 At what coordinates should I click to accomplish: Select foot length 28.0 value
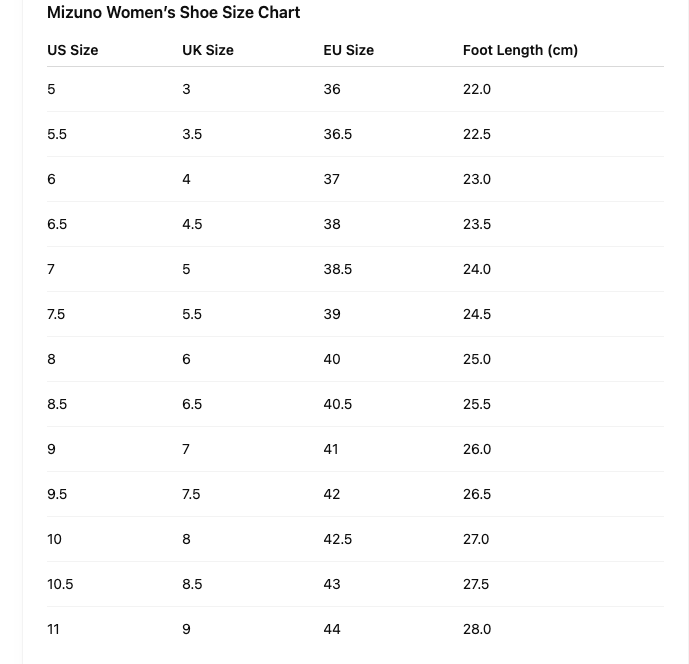477,629
